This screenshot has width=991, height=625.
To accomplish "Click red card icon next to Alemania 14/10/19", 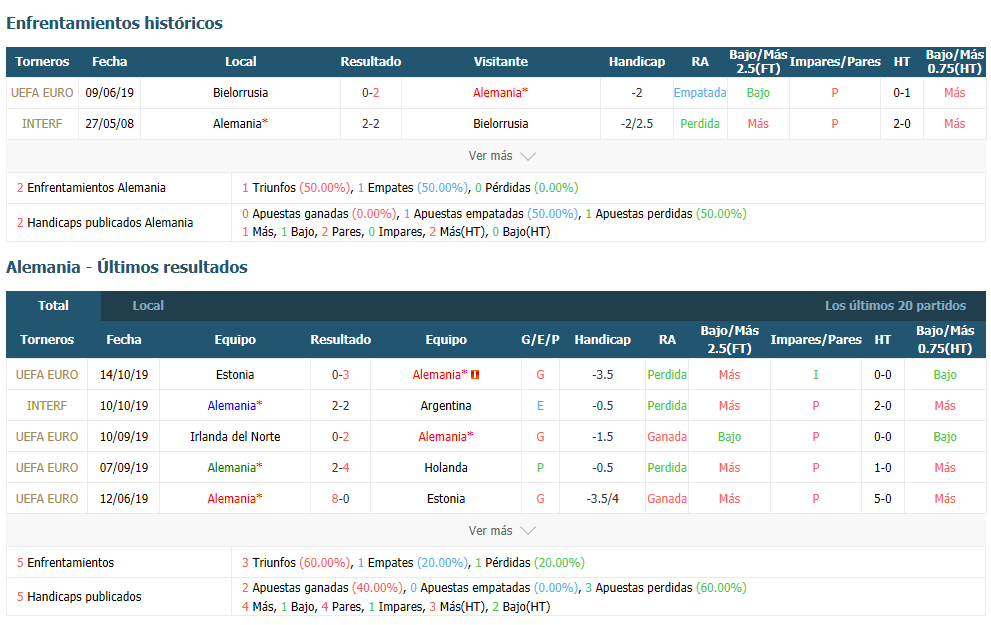I will pos(475,375).
